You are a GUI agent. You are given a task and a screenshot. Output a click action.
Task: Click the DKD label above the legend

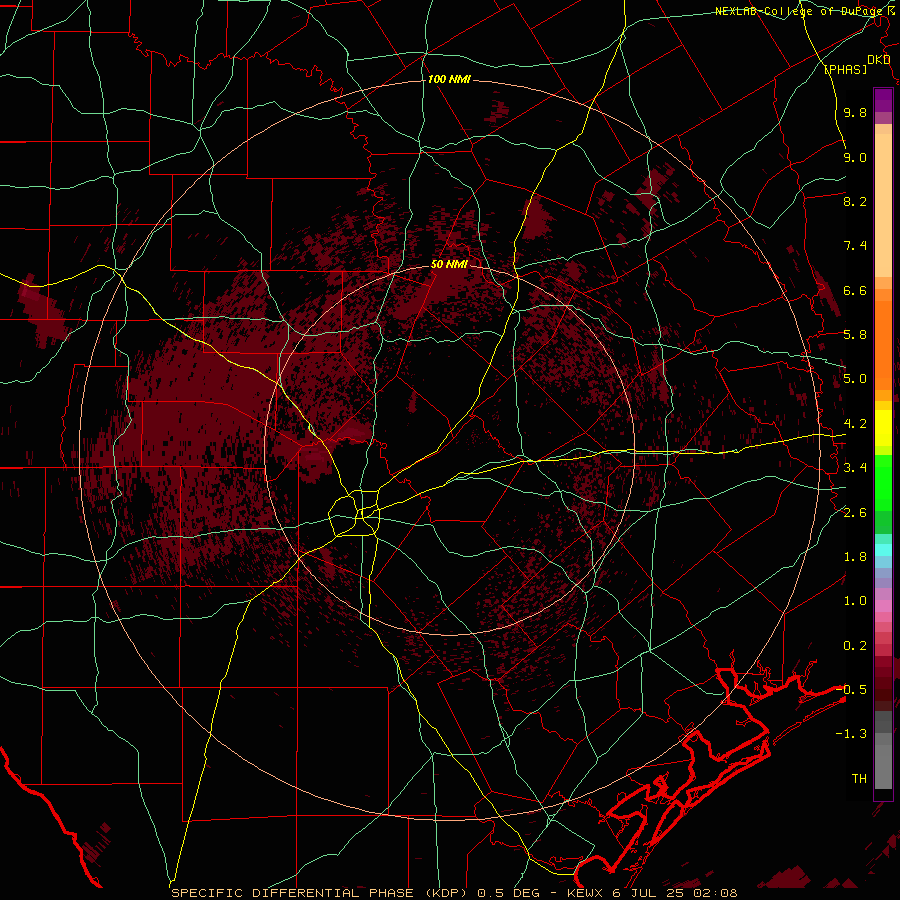[x=878, y=60]
